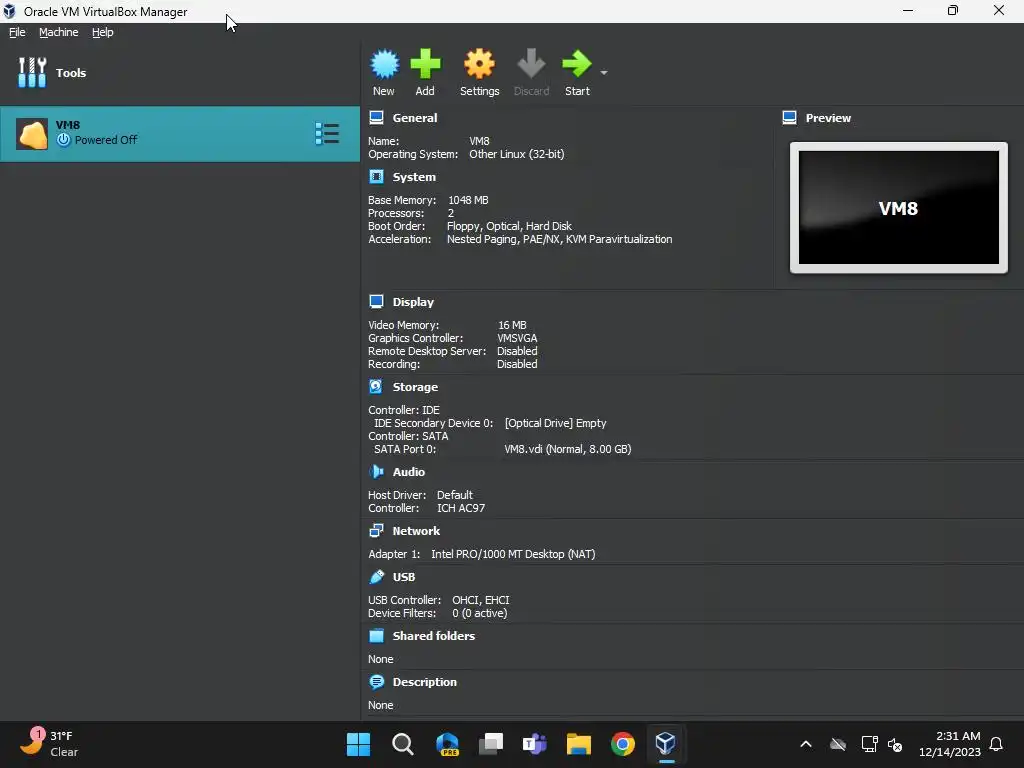The height and width of the screenshot is (768, 1024).
Task: Open Microsoft Teams from taskbar
Action: (x=535, y=744)
